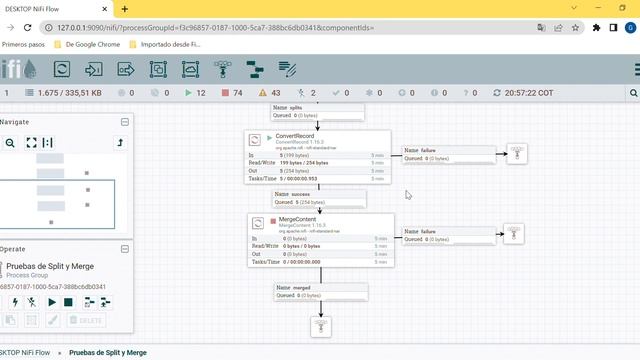Select the Template toolbar icon
Image resolution: width=640 pixels, height=360 pixels.
255,69
